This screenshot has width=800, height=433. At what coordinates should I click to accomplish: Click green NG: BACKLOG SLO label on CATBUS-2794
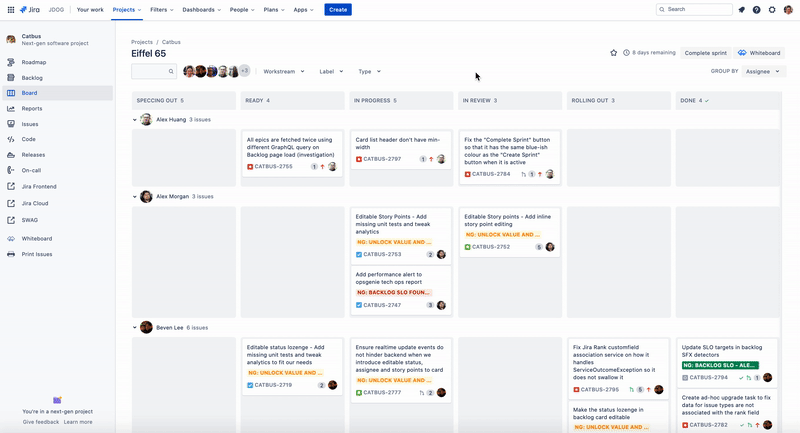tap(720, 365)
